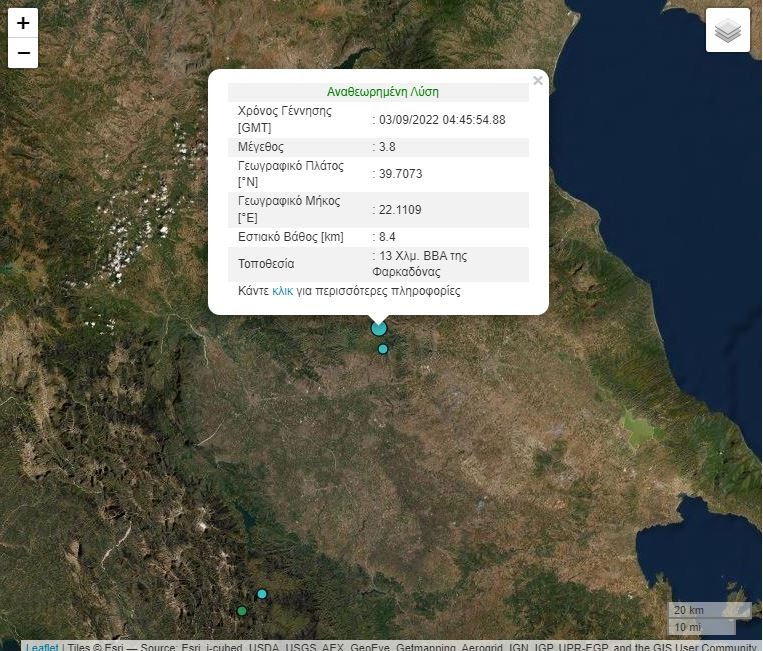763x651 pixels.
Task: Click the cyan marker beside the green one
Action: tap(262, 594)
